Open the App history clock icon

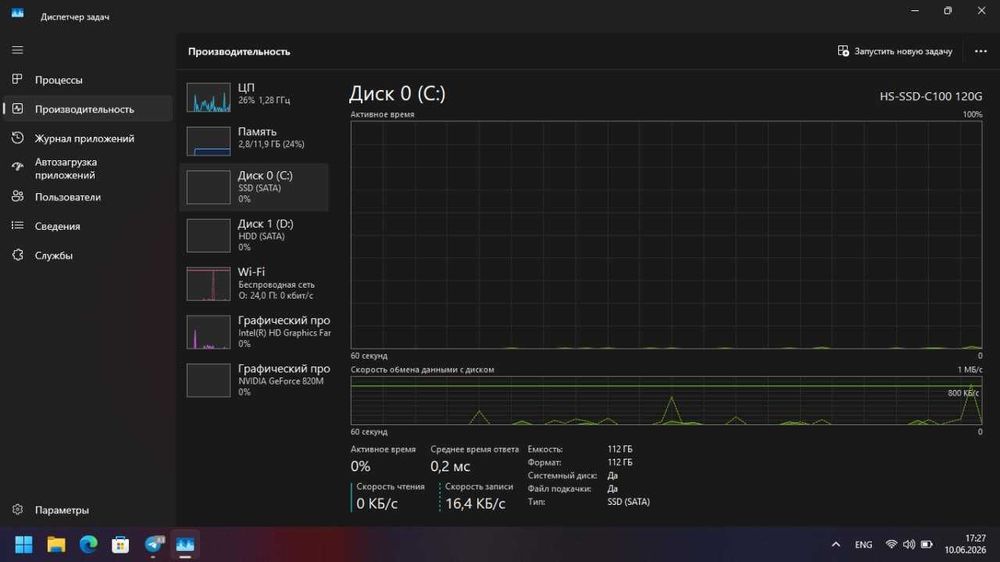click(x=17, y=138)
